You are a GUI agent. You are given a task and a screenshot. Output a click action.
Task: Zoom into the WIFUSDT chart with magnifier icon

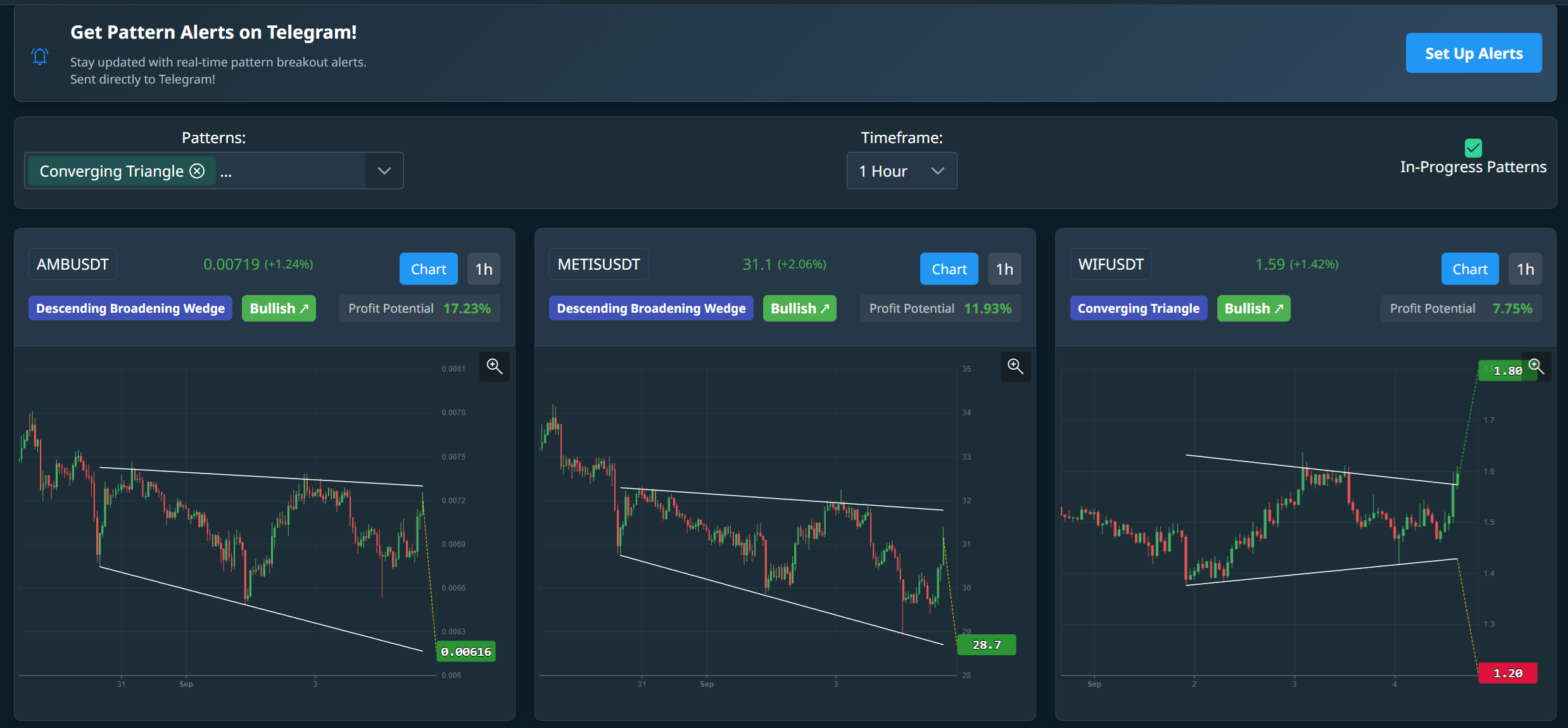1536,367
